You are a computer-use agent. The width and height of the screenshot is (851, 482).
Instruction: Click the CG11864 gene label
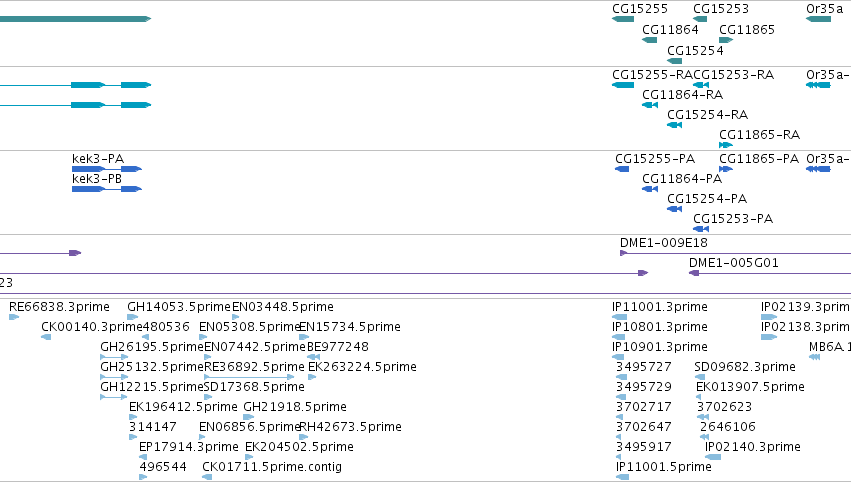click(670, 30)
